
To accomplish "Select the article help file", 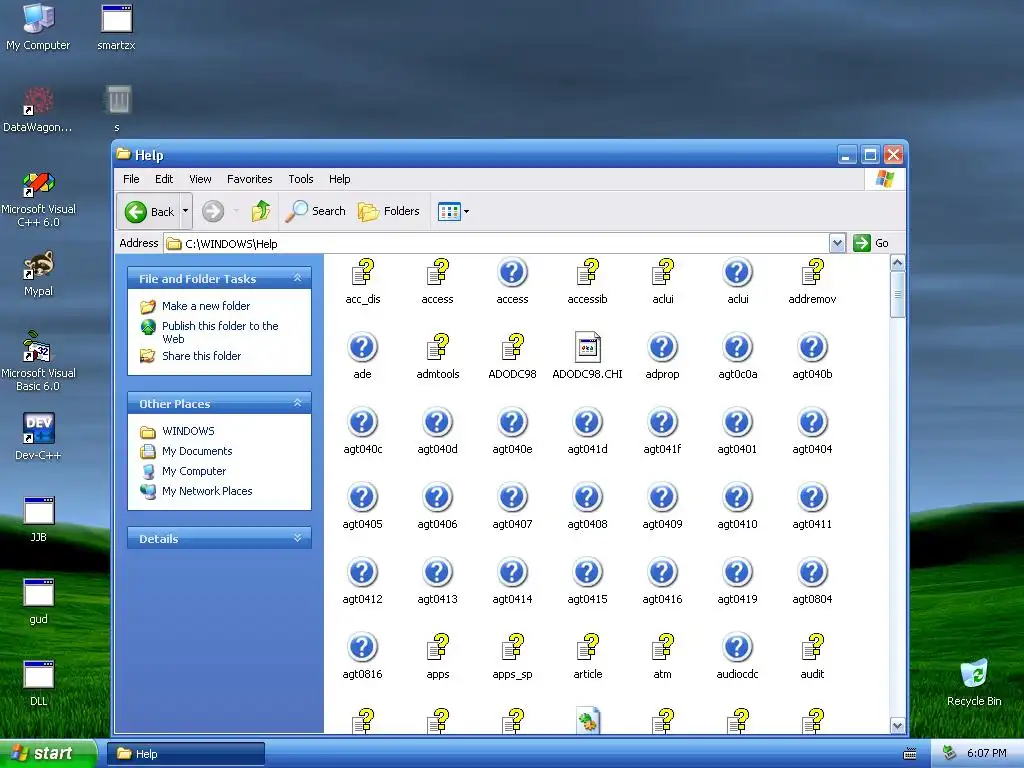I will click(x=587, y=657).
